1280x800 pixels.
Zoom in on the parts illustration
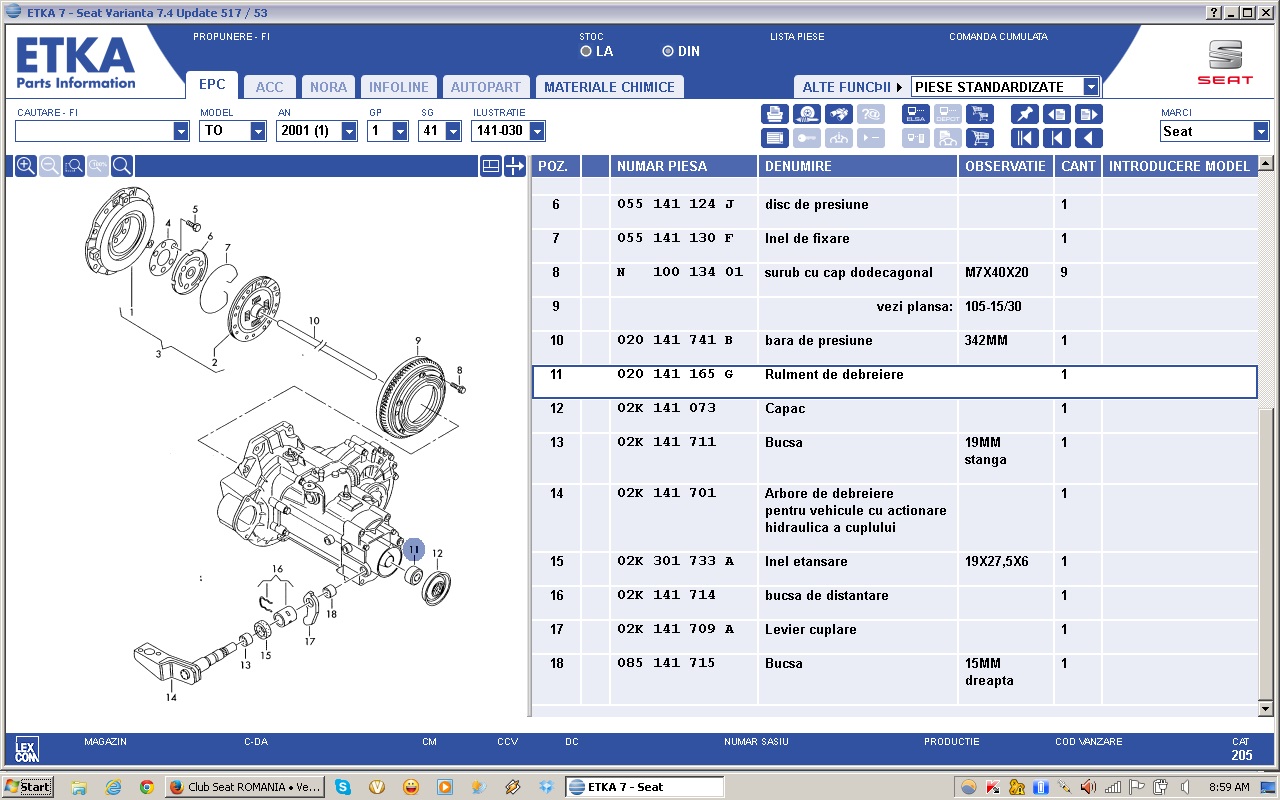[26, 166]
